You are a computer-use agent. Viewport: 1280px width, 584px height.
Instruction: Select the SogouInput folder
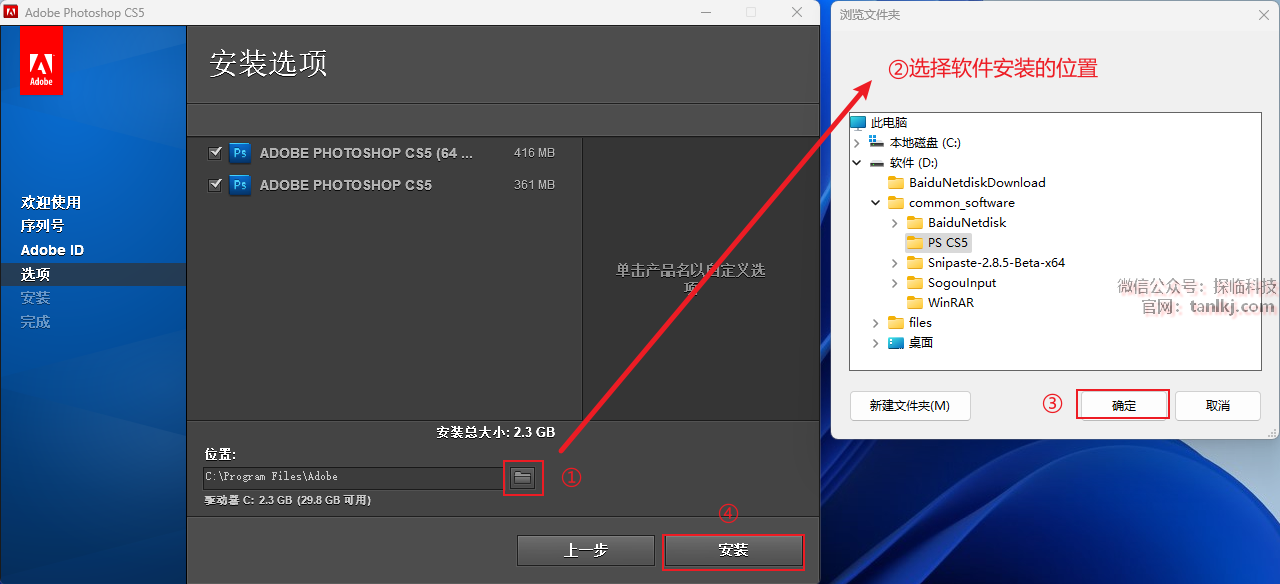tap(962, 282)
